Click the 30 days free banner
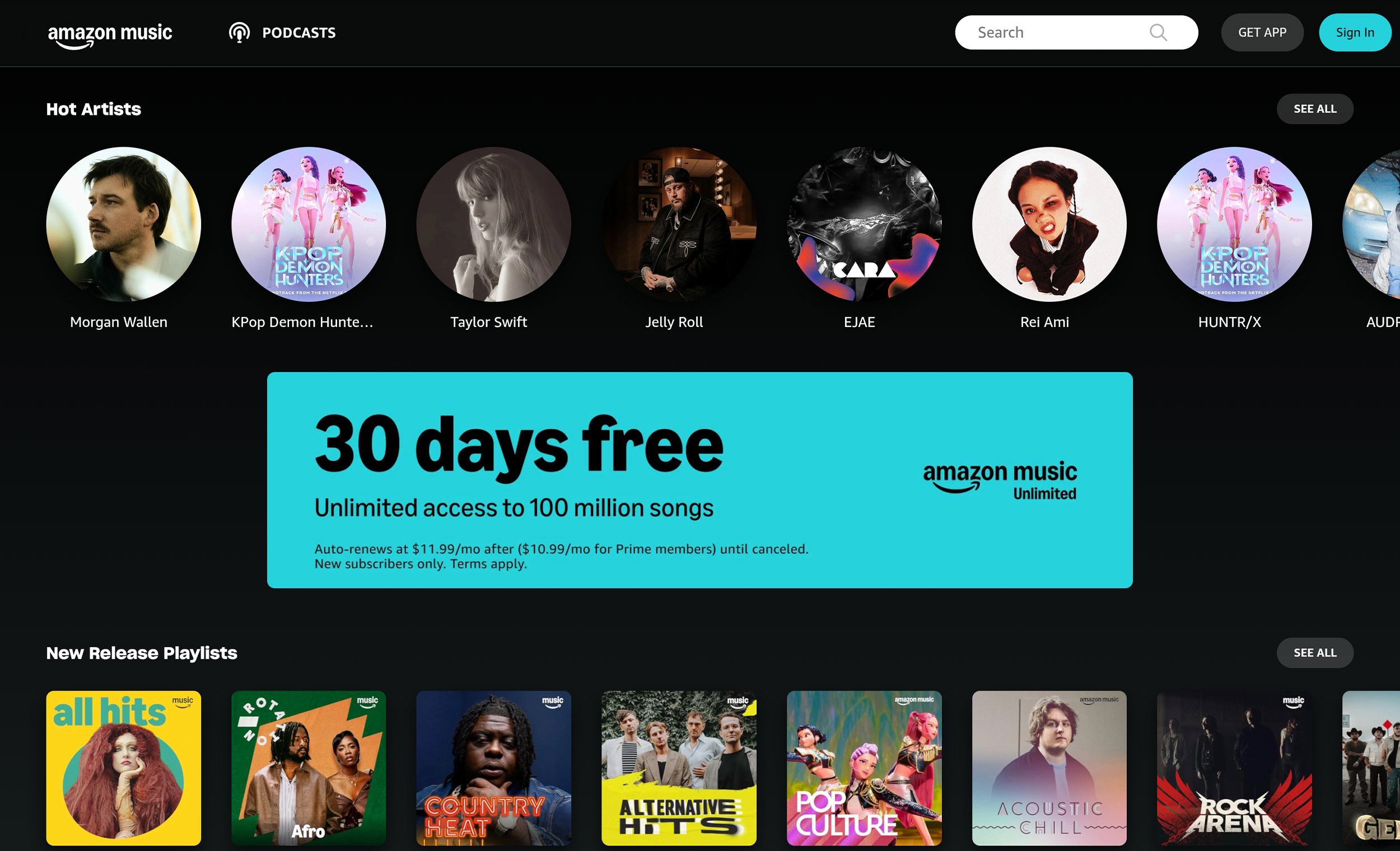1400x851 pixels. tap(699, 479)
